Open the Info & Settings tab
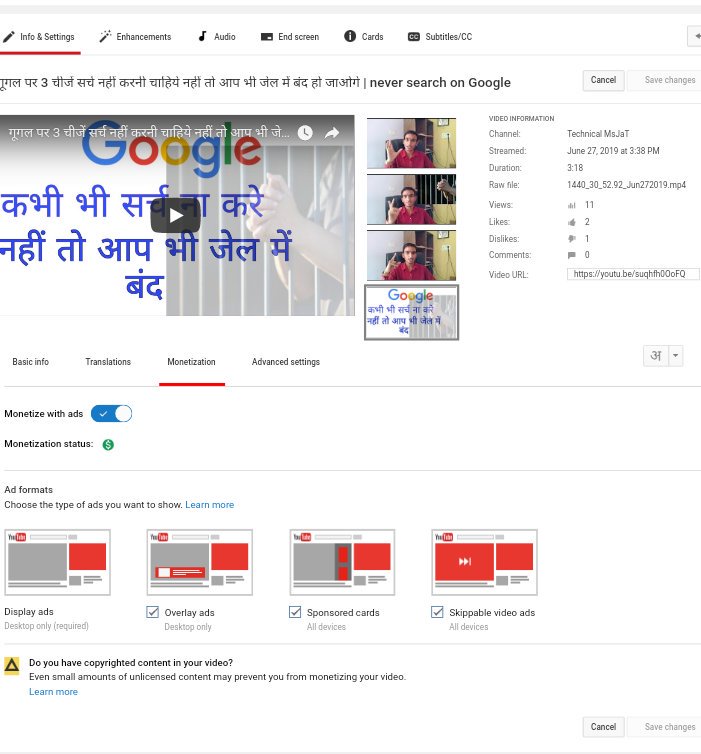 39,37
